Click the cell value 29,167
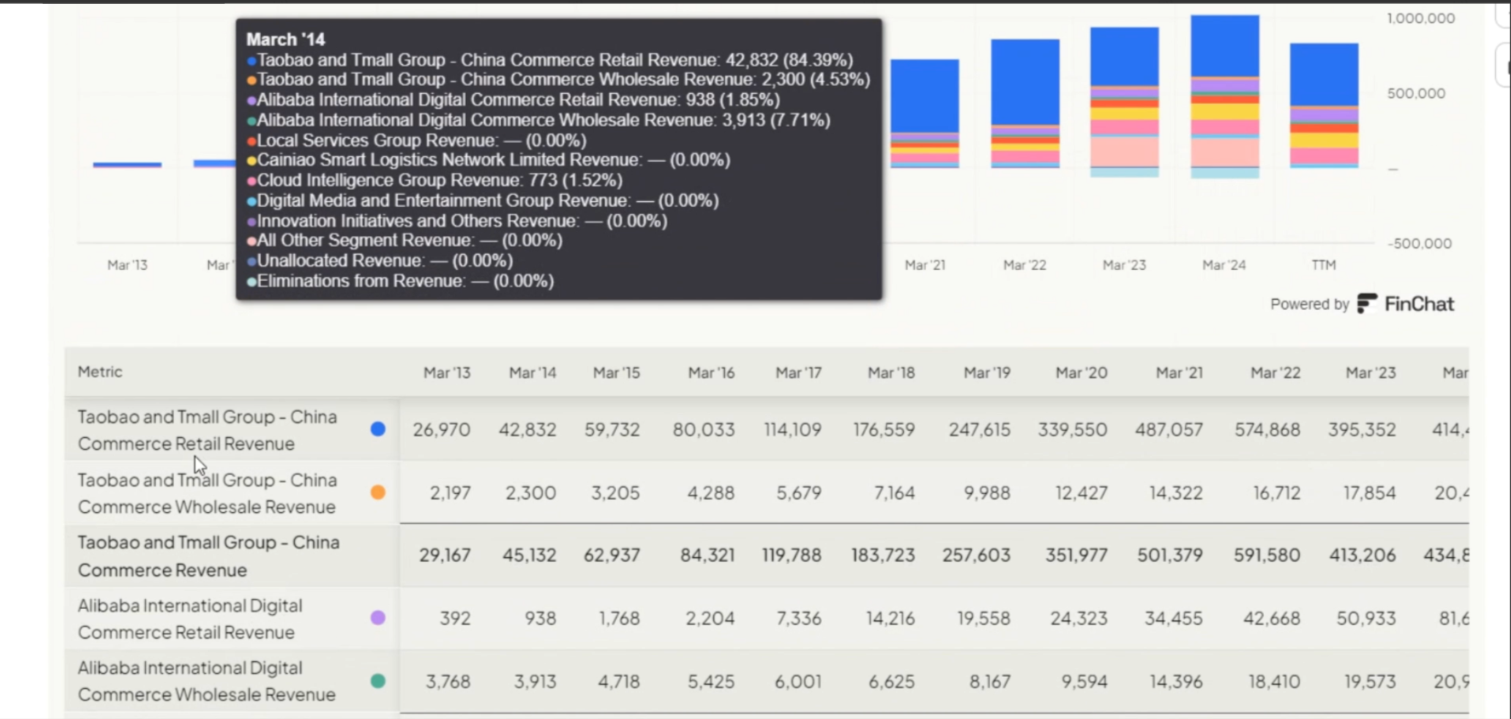Image resolution: width=1511 pixels, height=719 pixels. pos(445,555)
